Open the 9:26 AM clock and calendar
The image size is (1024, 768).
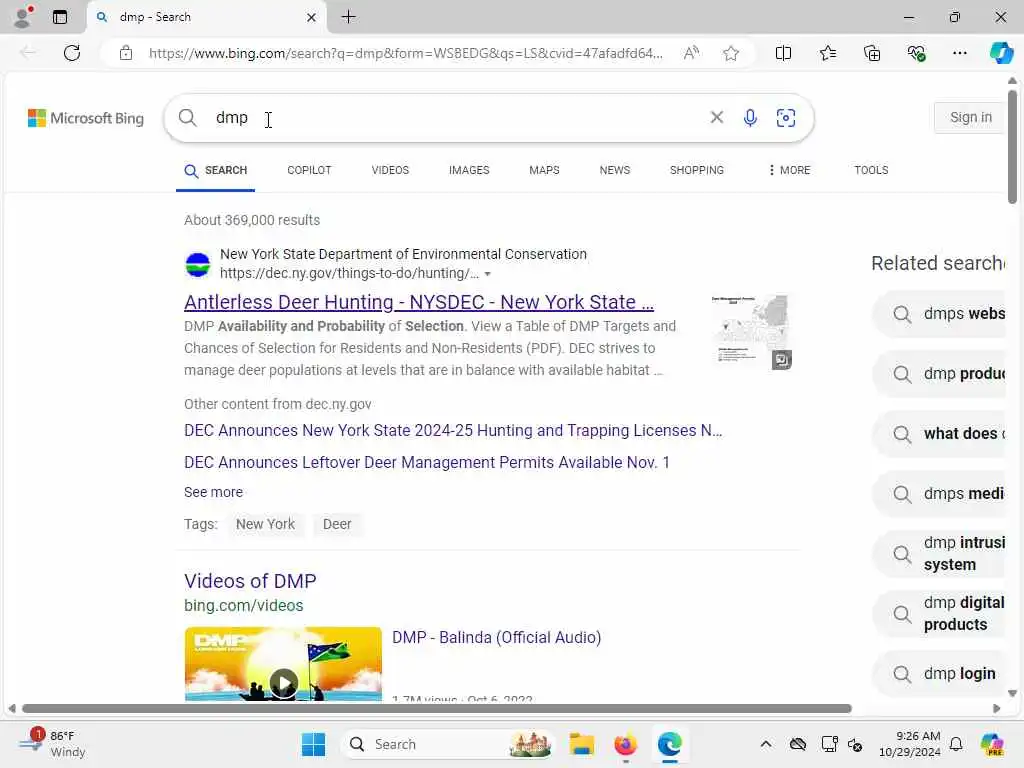click(x=910, y=744)
